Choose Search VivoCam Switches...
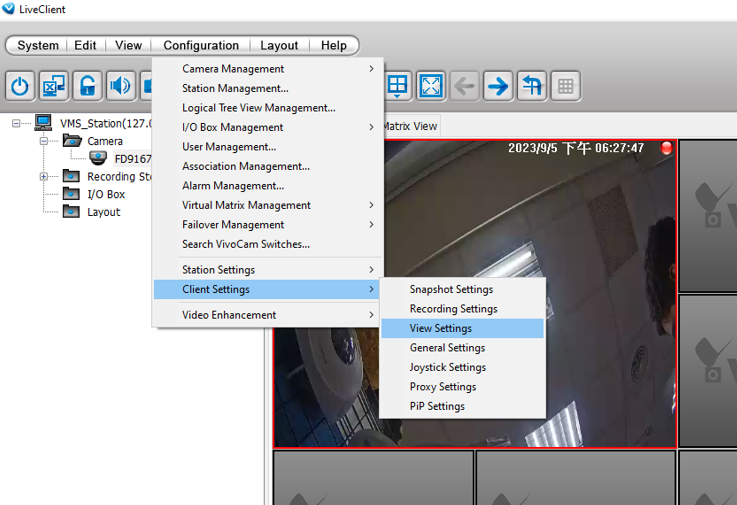This screenshot has width=737, height=505. [268, 244]
